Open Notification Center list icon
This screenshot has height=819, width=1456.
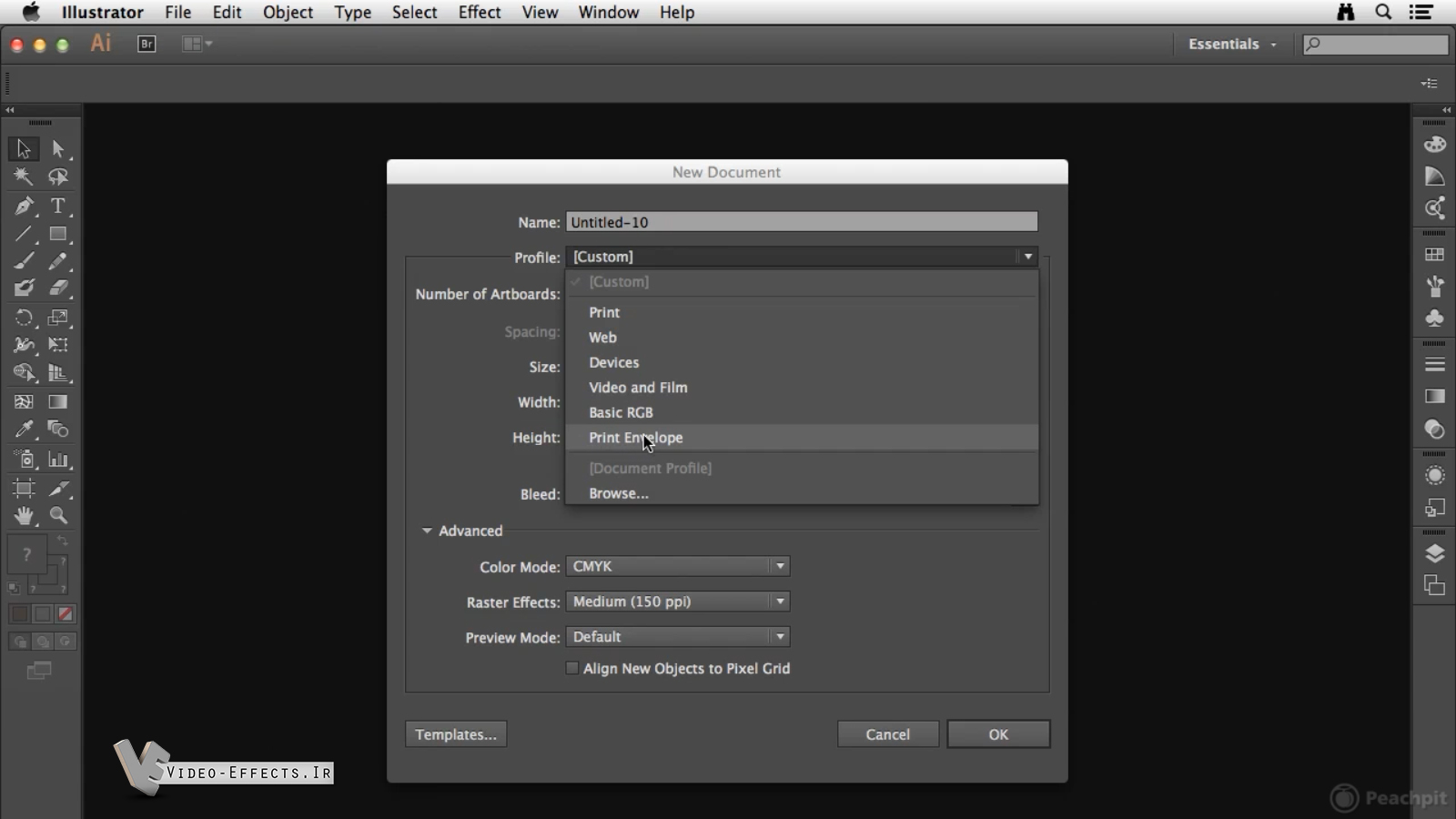pos(1421,13)
